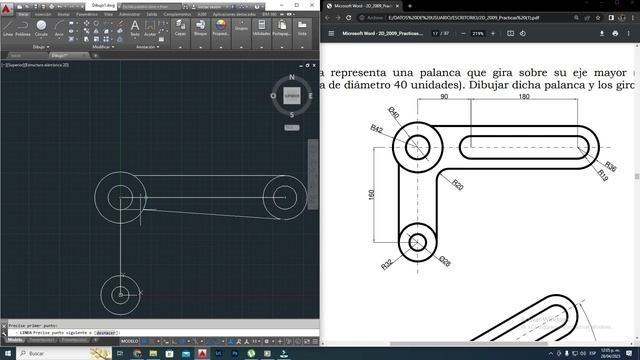Select the Texto annotation tool
Viewport: 640px width, 360px height.
pos(135,29)
